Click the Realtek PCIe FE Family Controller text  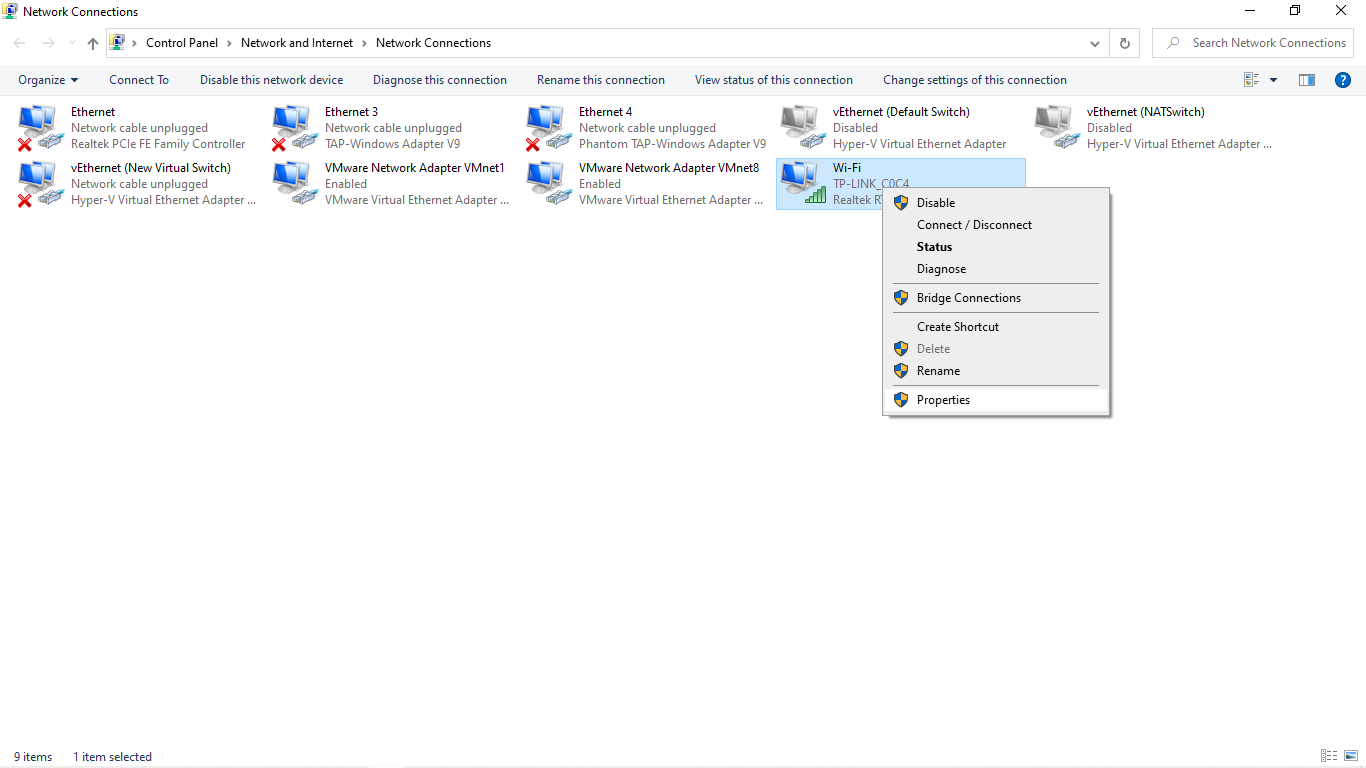(158, 144)
